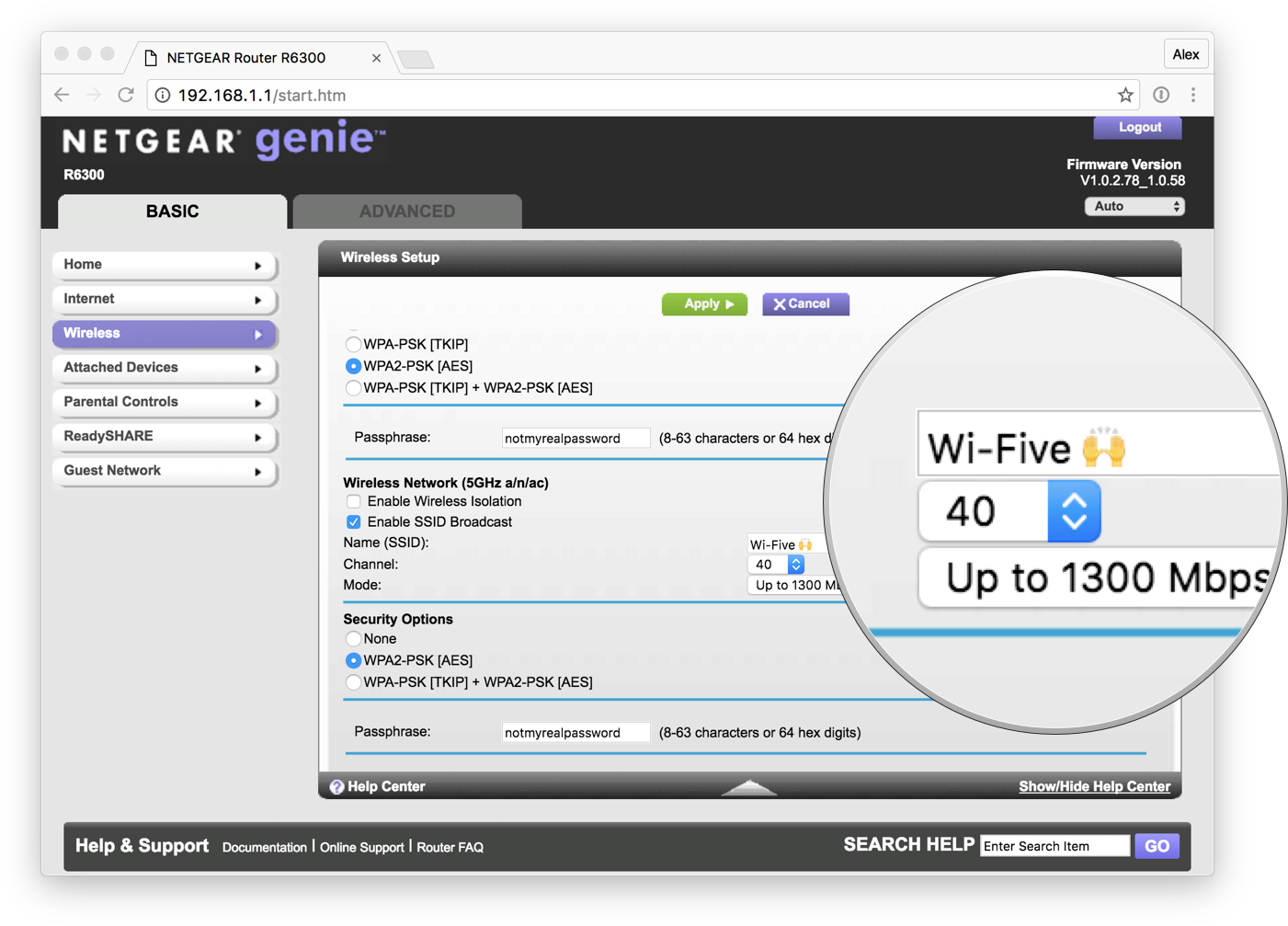The height and width of the screenshot is (926, 1288).
Task: Click the Cancel button
Action: [805, 304]
